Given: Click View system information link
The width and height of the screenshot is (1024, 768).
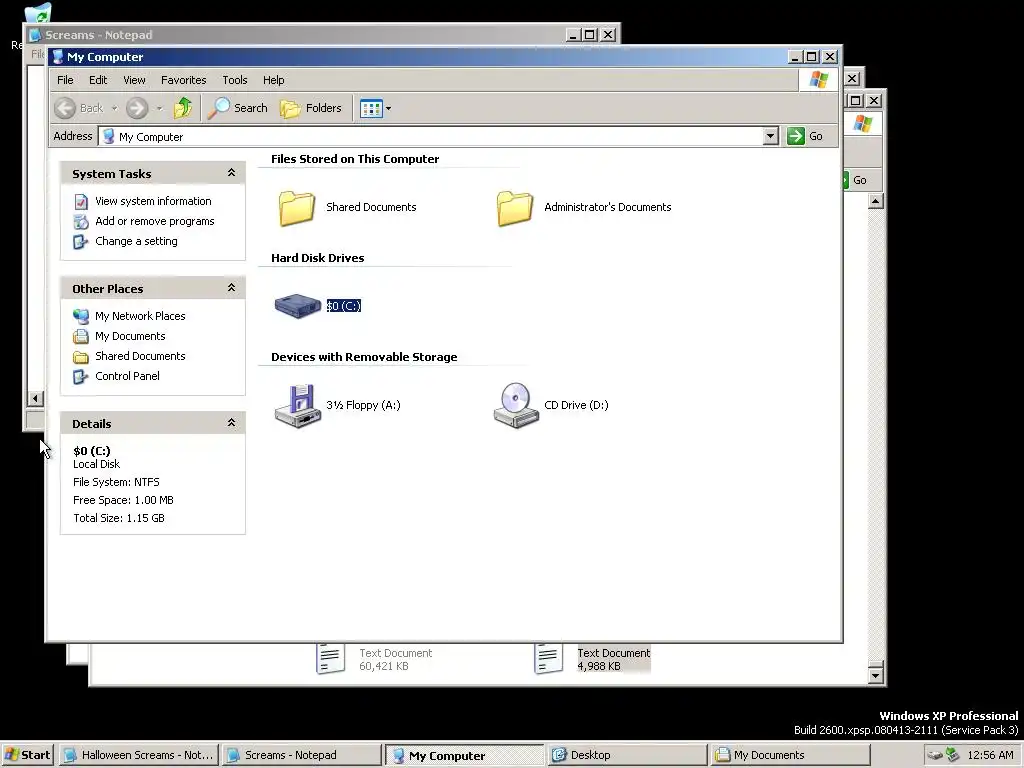Looking at the screenshot, I should 153,201.
